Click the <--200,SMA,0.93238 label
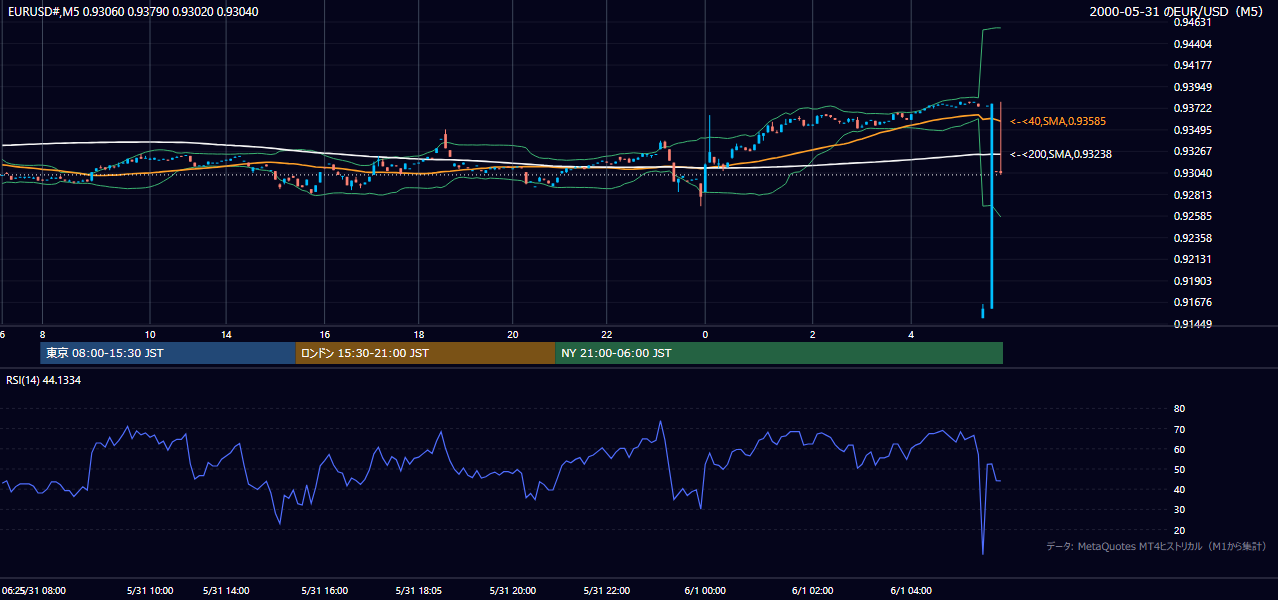Viewport: 1278px width, 600px height. point(1061,154)
